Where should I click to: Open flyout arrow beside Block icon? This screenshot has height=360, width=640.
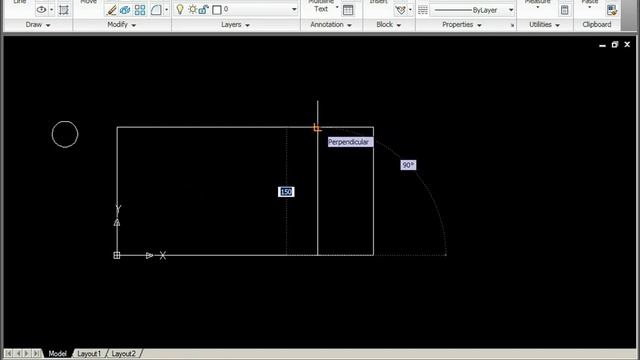(411, 10)
